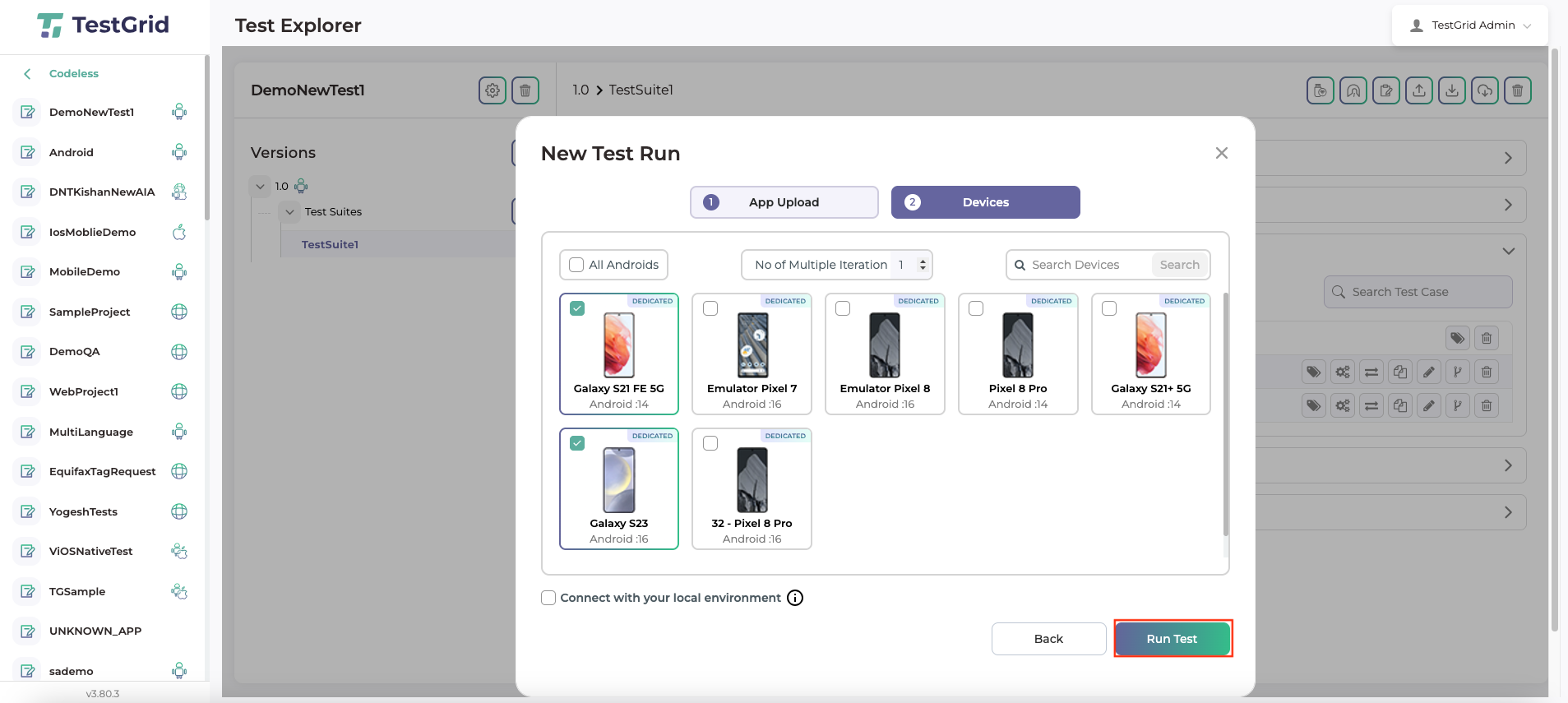
Task: Click the info icon next to local environment
Action: 795,598
